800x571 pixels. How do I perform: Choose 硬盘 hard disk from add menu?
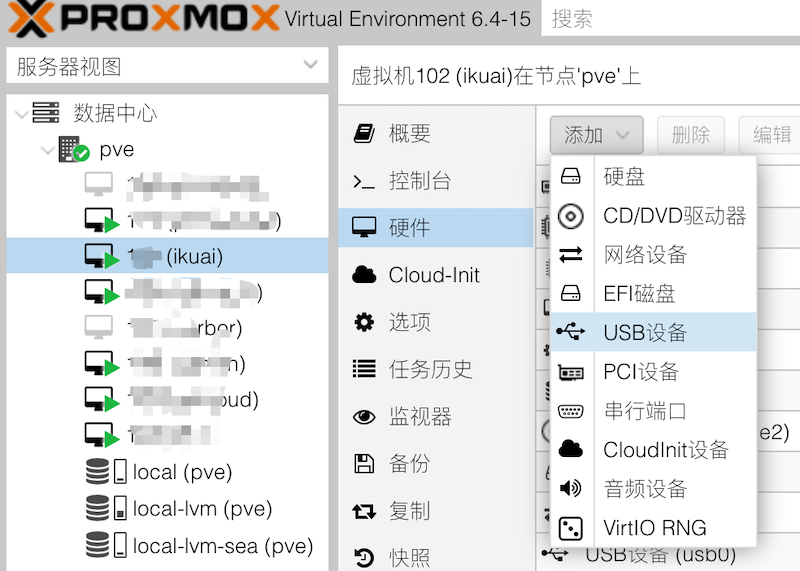[x=654, y=177]
